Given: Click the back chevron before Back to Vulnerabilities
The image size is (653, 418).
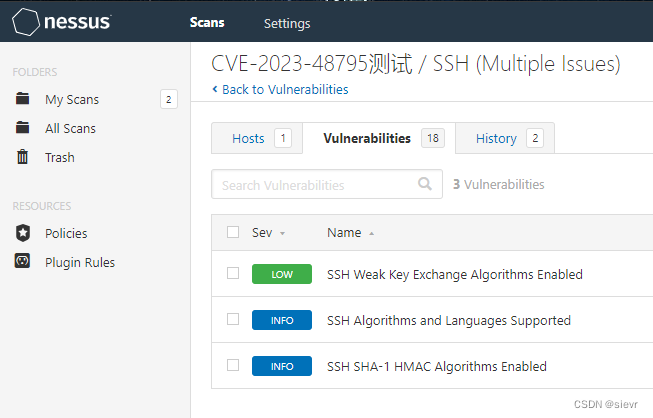Looking at the screenshot, I should coord(215,89).
